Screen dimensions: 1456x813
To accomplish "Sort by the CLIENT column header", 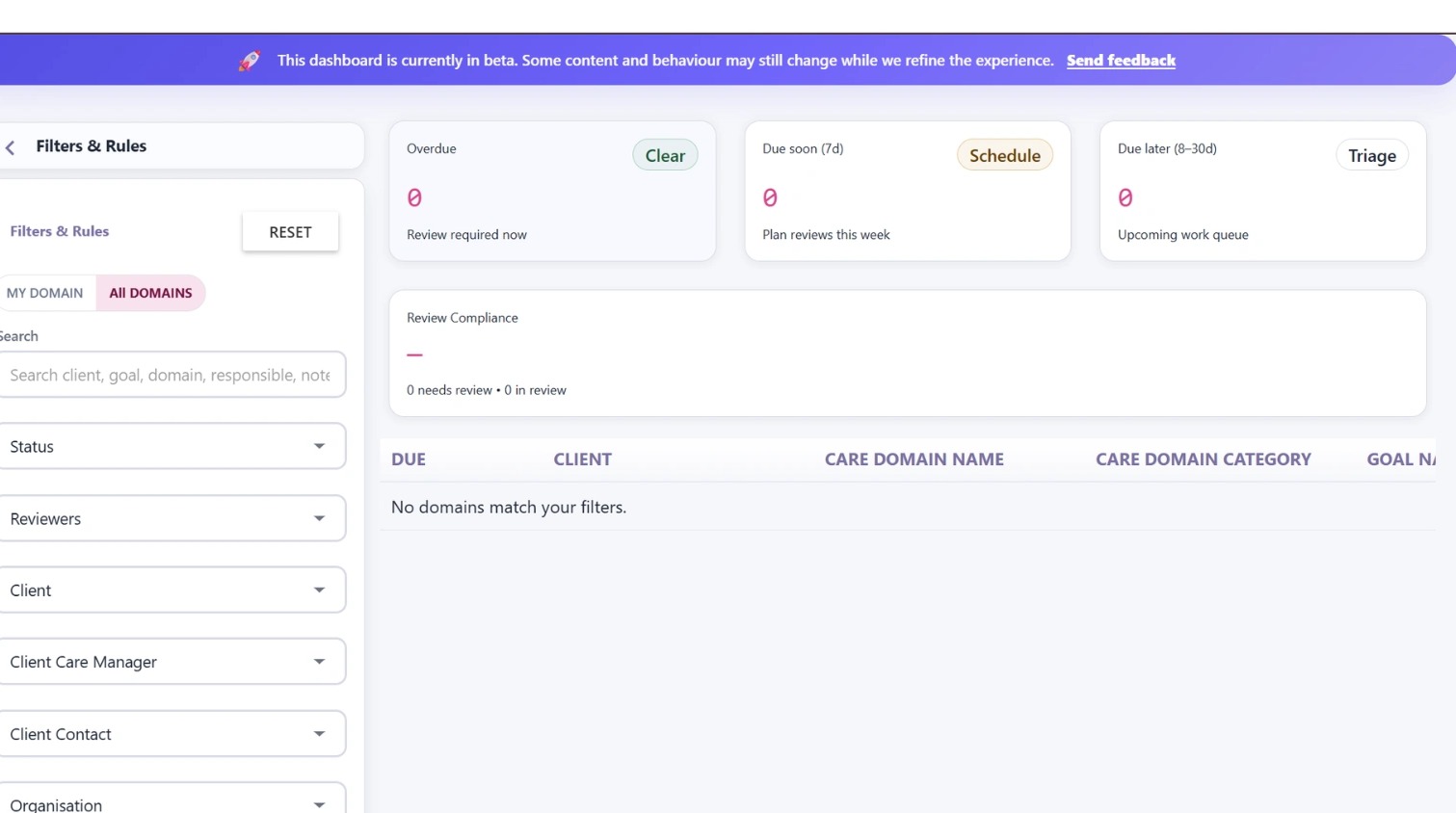I will tap(582, 459).
